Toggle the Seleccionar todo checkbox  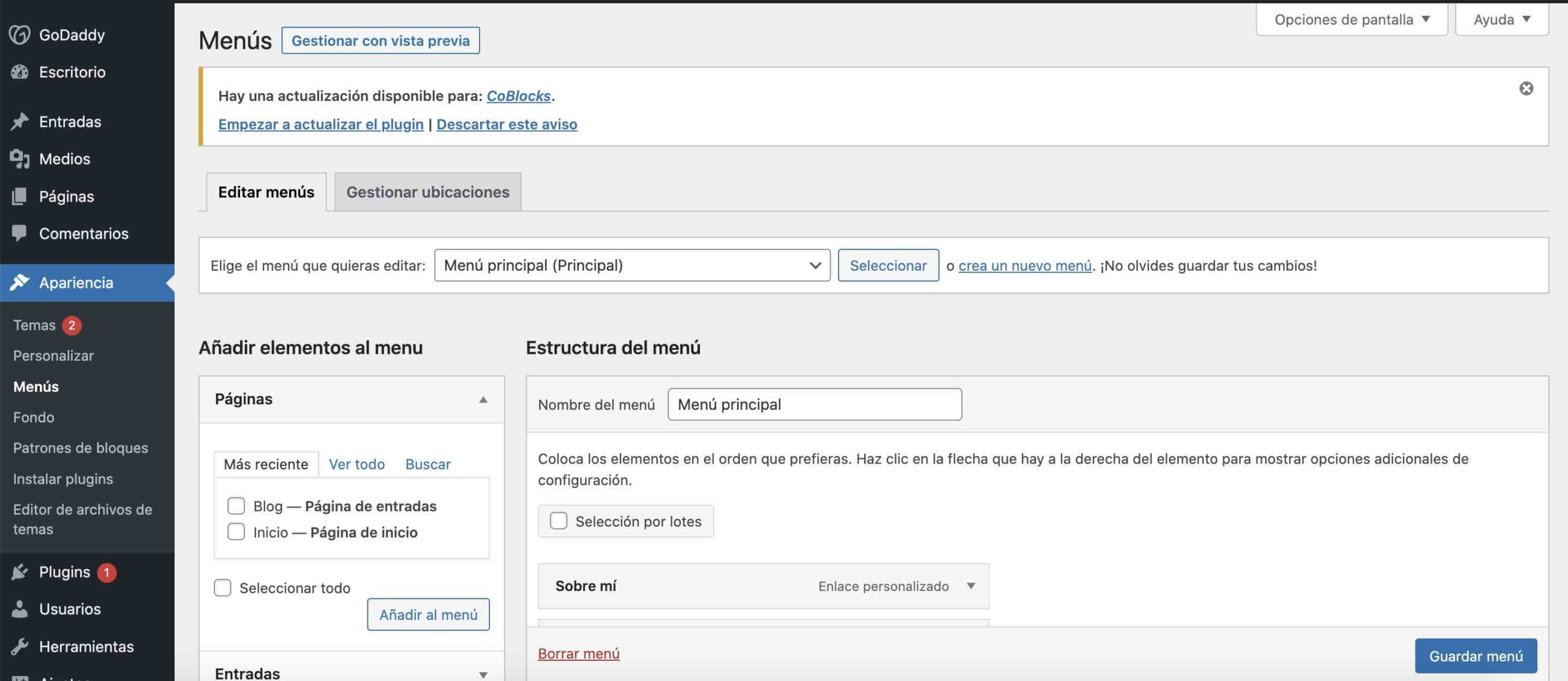[222, 588]
